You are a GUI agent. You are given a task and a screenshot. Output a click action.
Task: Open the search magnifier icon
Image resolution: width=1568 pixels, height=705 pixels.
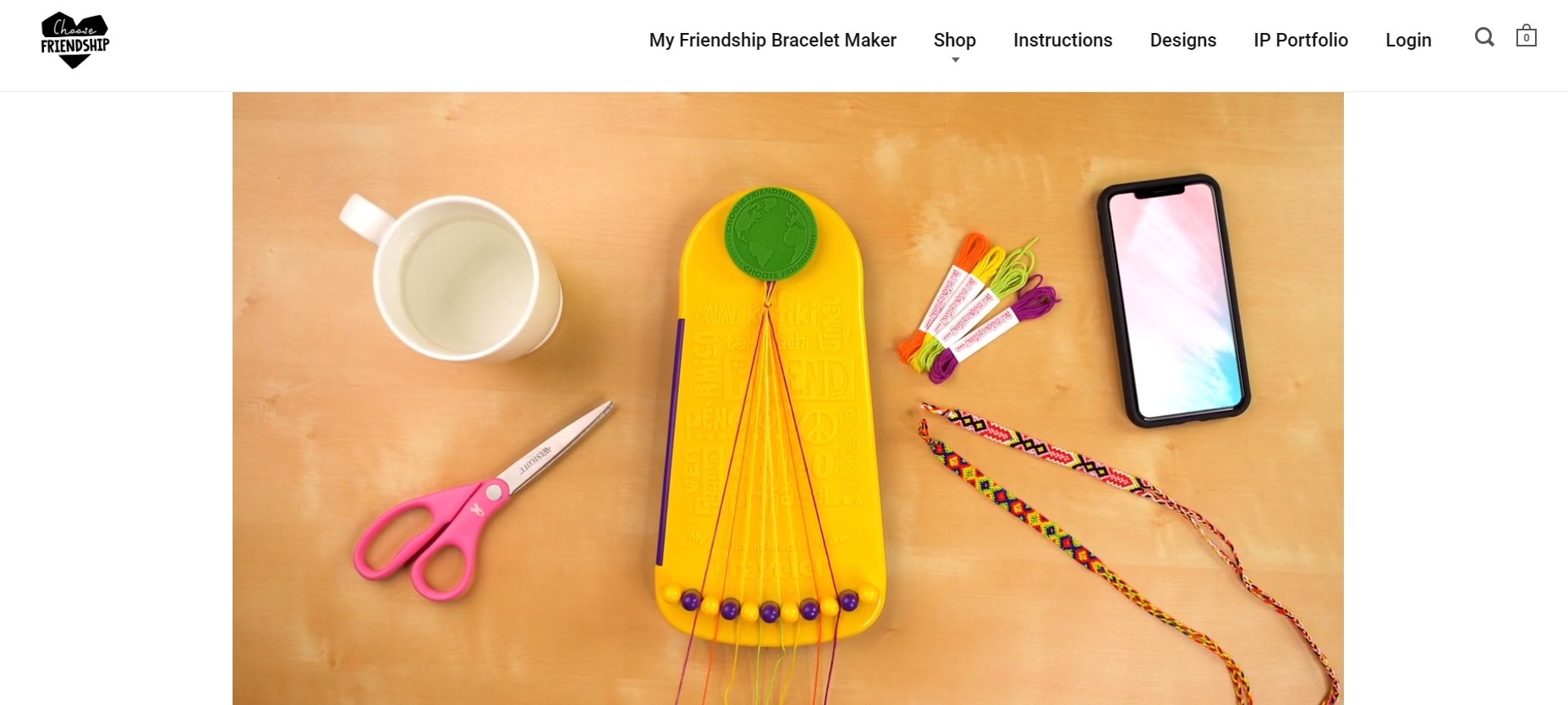click(1484, 37)
